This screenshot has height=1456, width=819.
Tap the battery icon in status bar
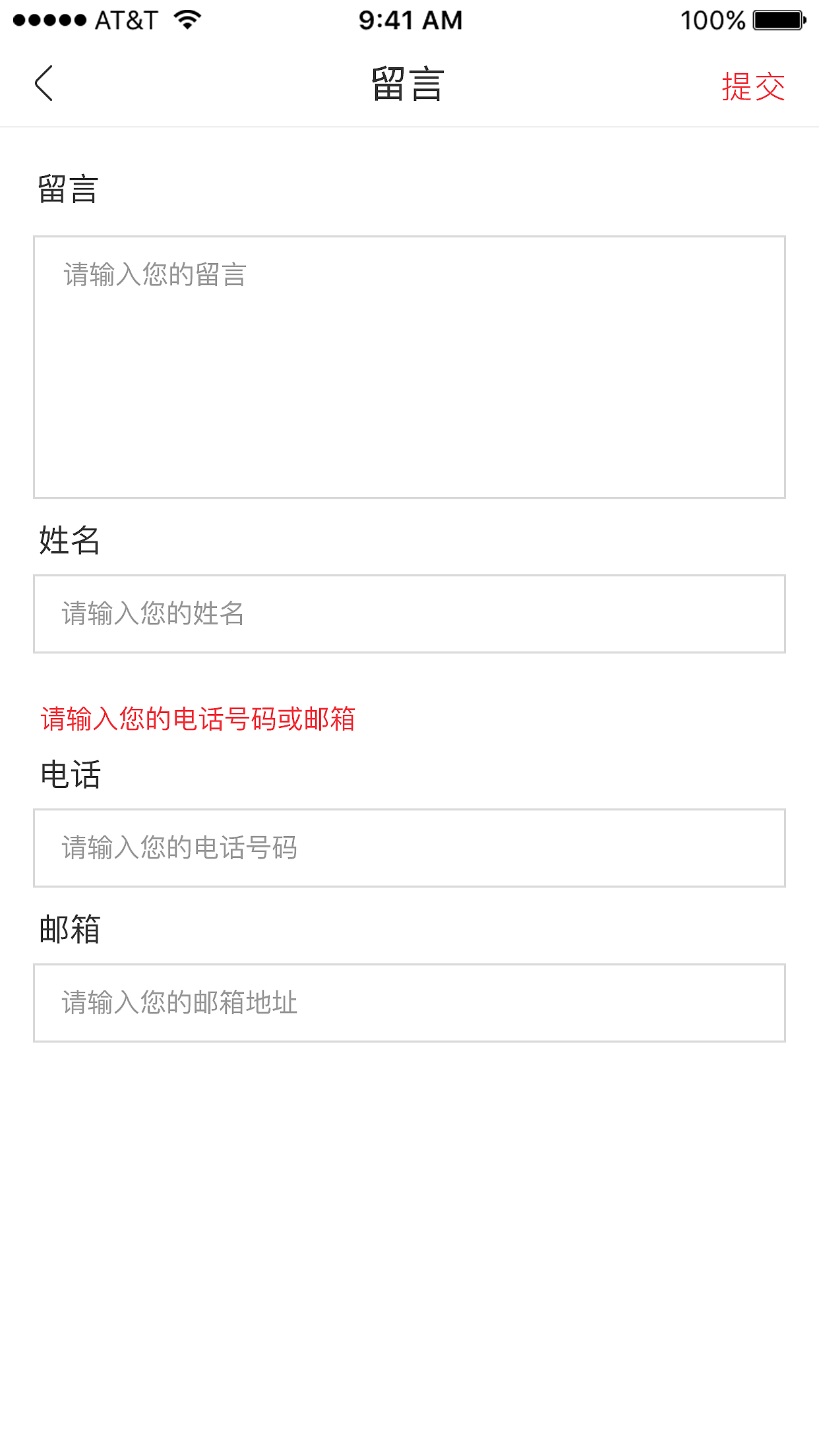pyautogui.click(x=779, y=20)
